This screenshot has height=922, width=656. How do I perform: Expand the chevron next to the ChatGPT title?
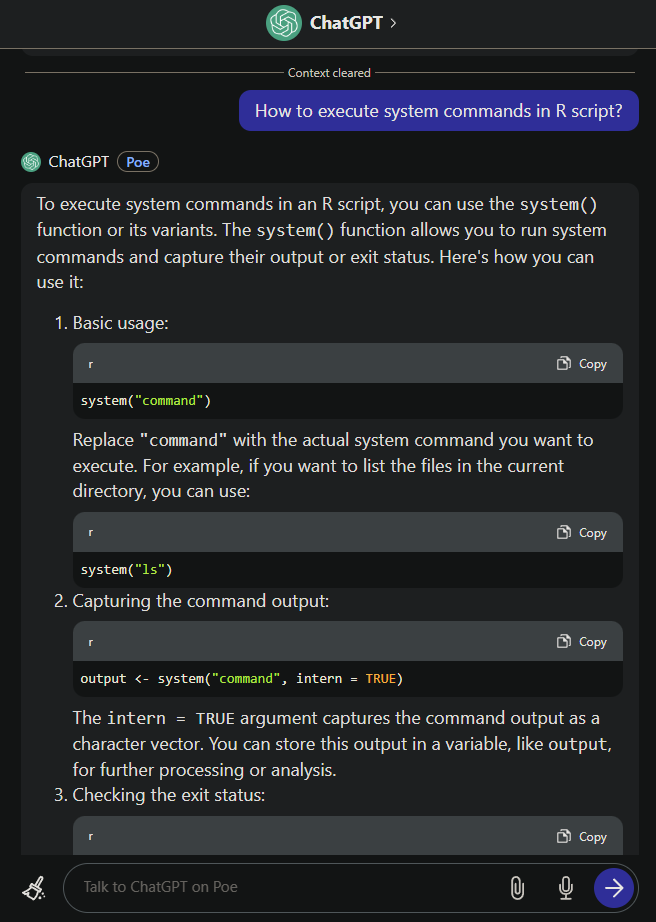(393, 23)
